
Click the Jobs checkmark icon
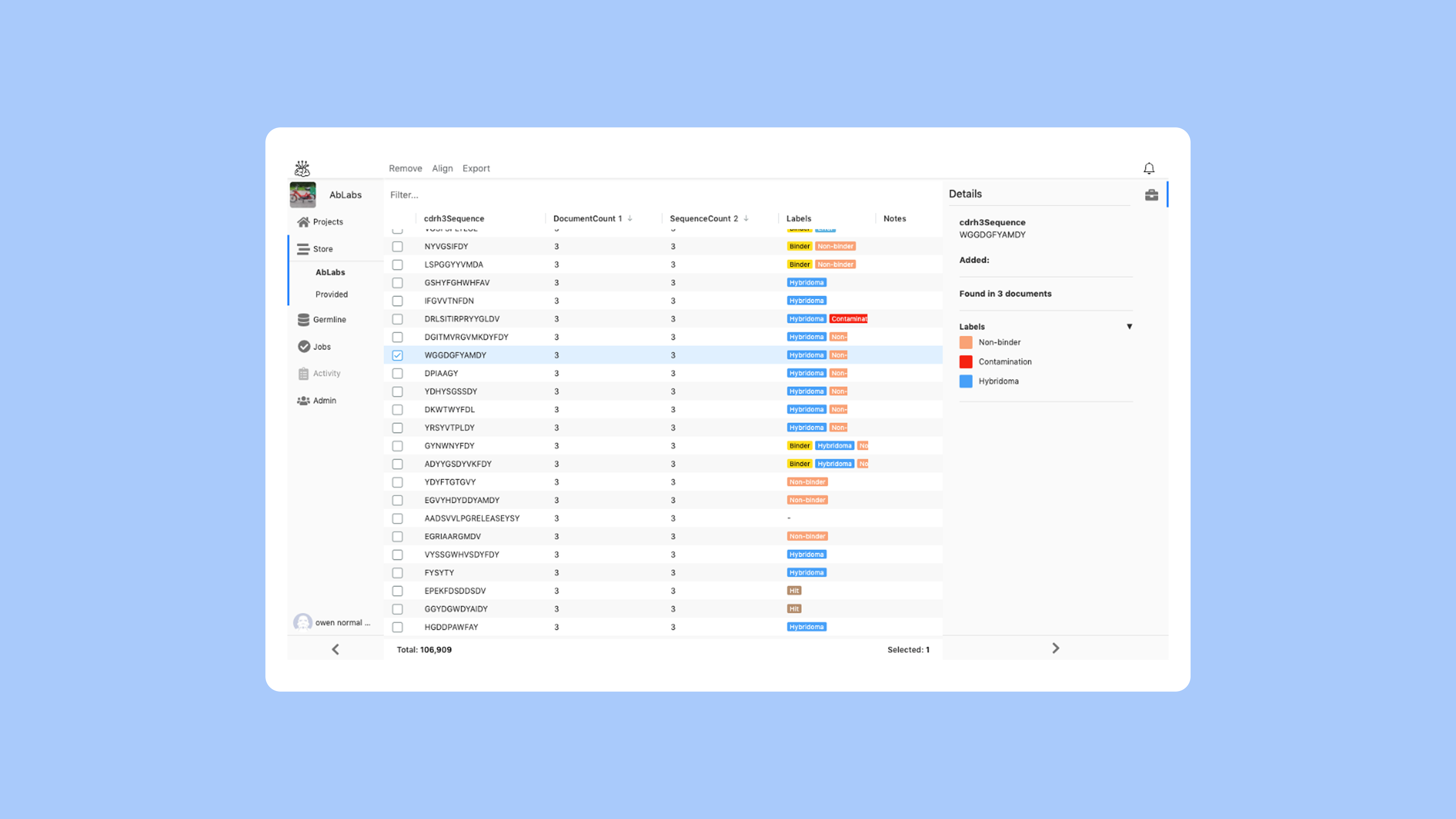[304, 347]
